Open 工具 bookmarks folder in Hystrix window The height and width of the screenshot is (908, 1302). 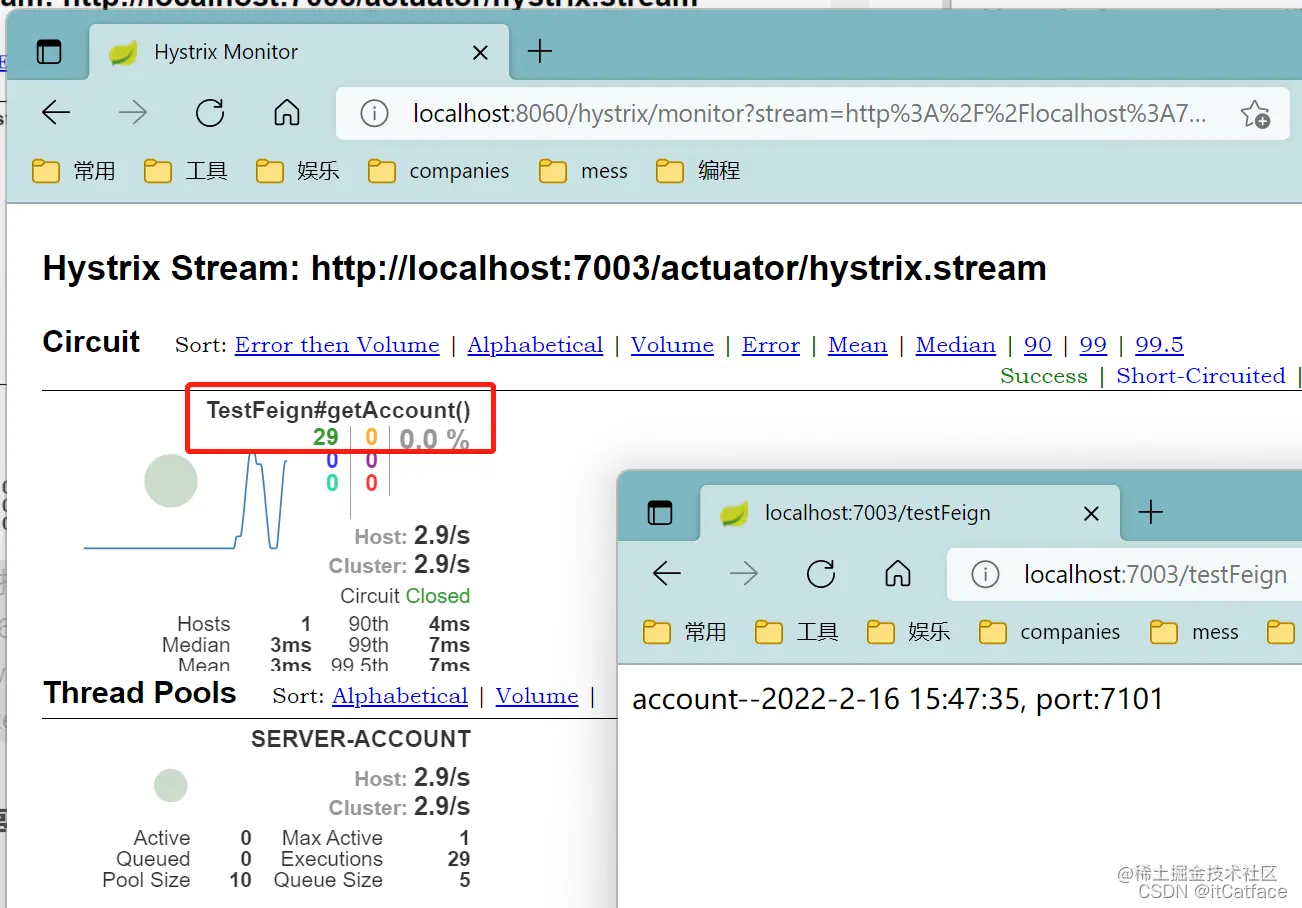pyautogui.click(x=186, y=171)
